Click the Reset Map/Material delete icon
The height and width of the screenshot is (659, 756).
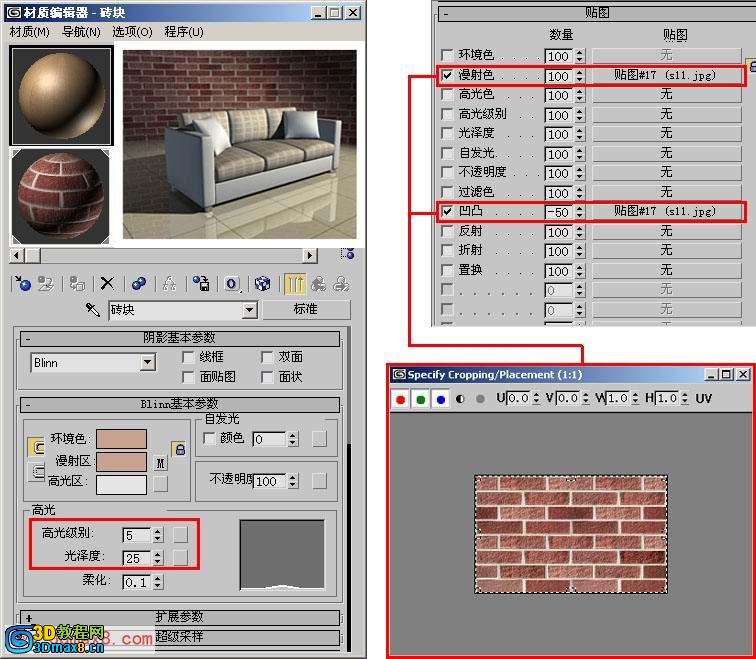[107, 284]
